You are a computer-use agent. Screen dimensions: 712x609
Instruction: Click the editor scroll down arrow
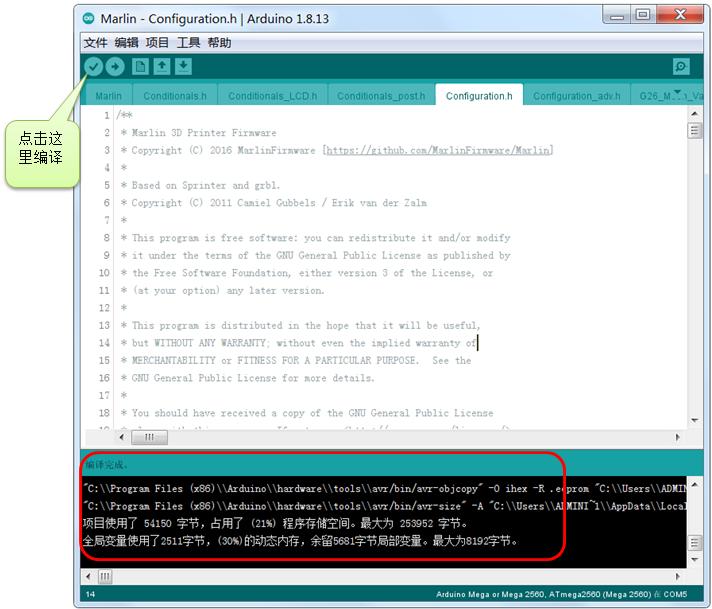pyautogui.click(x=695, y=420)
